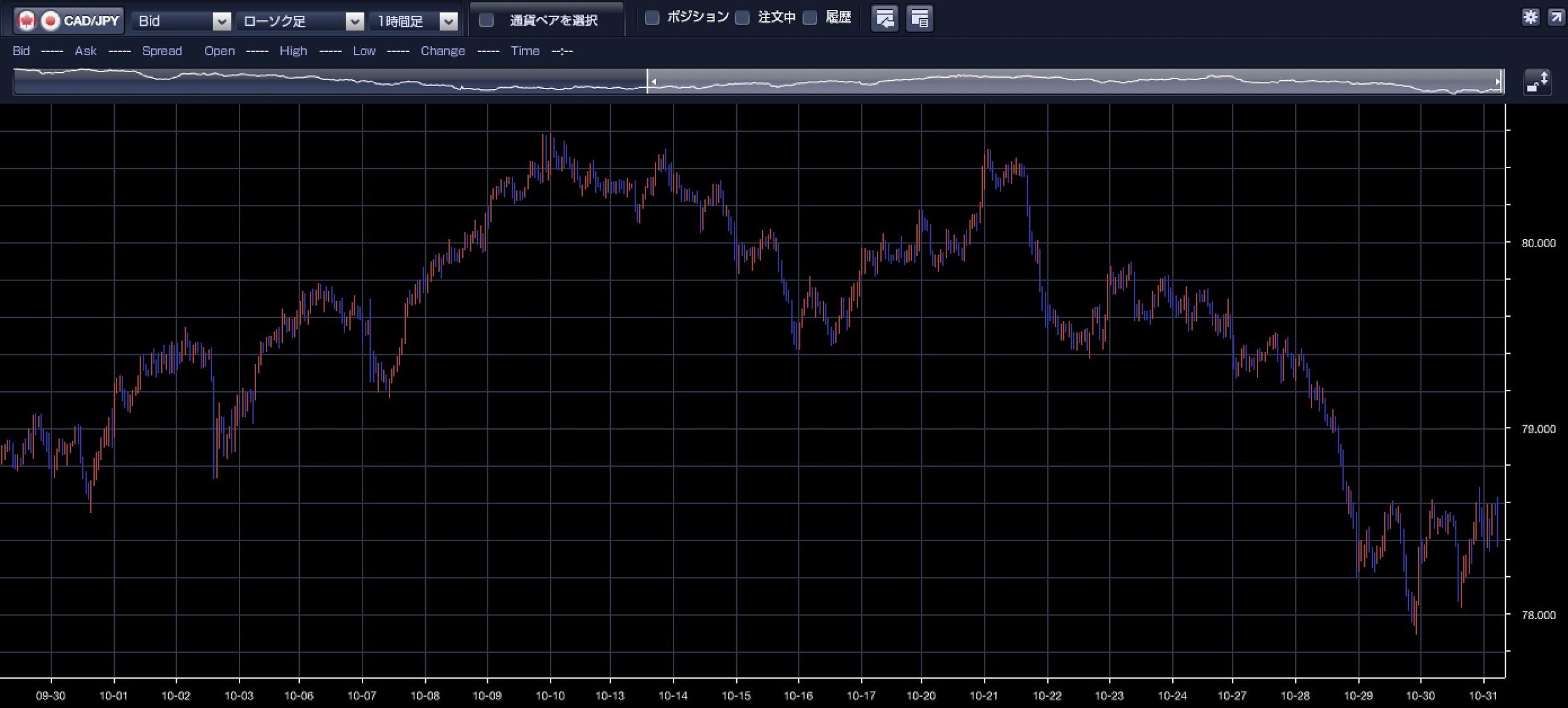Click the 10-31 date axis label
This screenshot has height=708, width=1568.
(x=1483, y=695)
